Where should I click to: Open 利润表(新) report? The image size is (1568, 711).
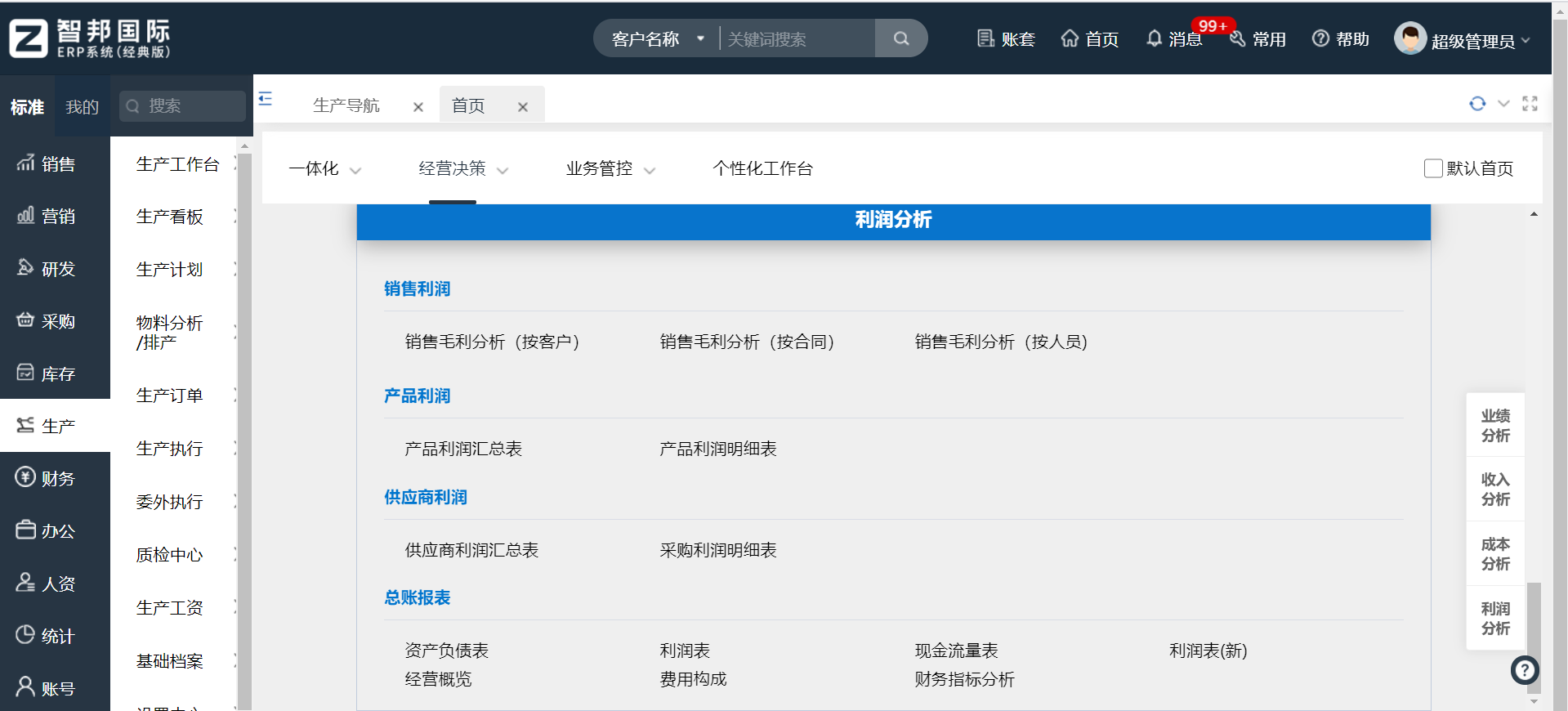click(1208, 651)
